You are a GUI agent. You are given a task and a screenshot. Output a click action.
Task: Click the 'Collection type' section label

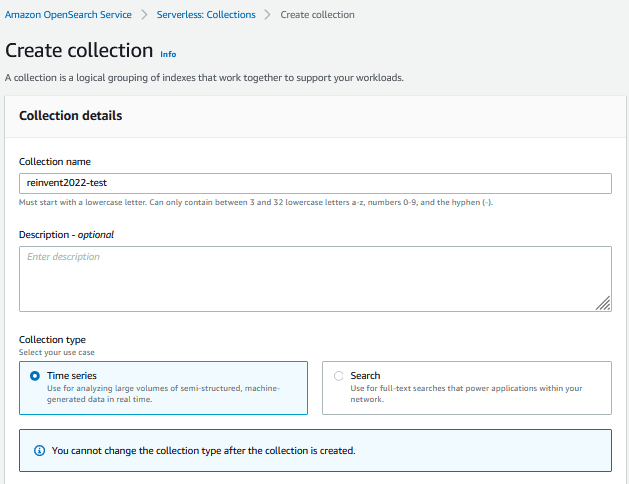(52, 340)
